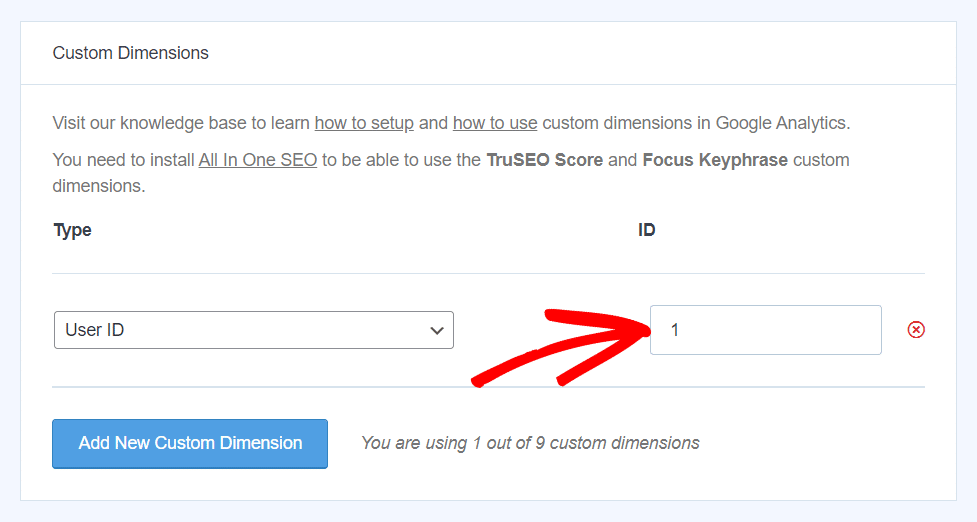The width and height of the screenshot is (977, 522).
Task: Click the ID column header
Action: tap(646, 230)
